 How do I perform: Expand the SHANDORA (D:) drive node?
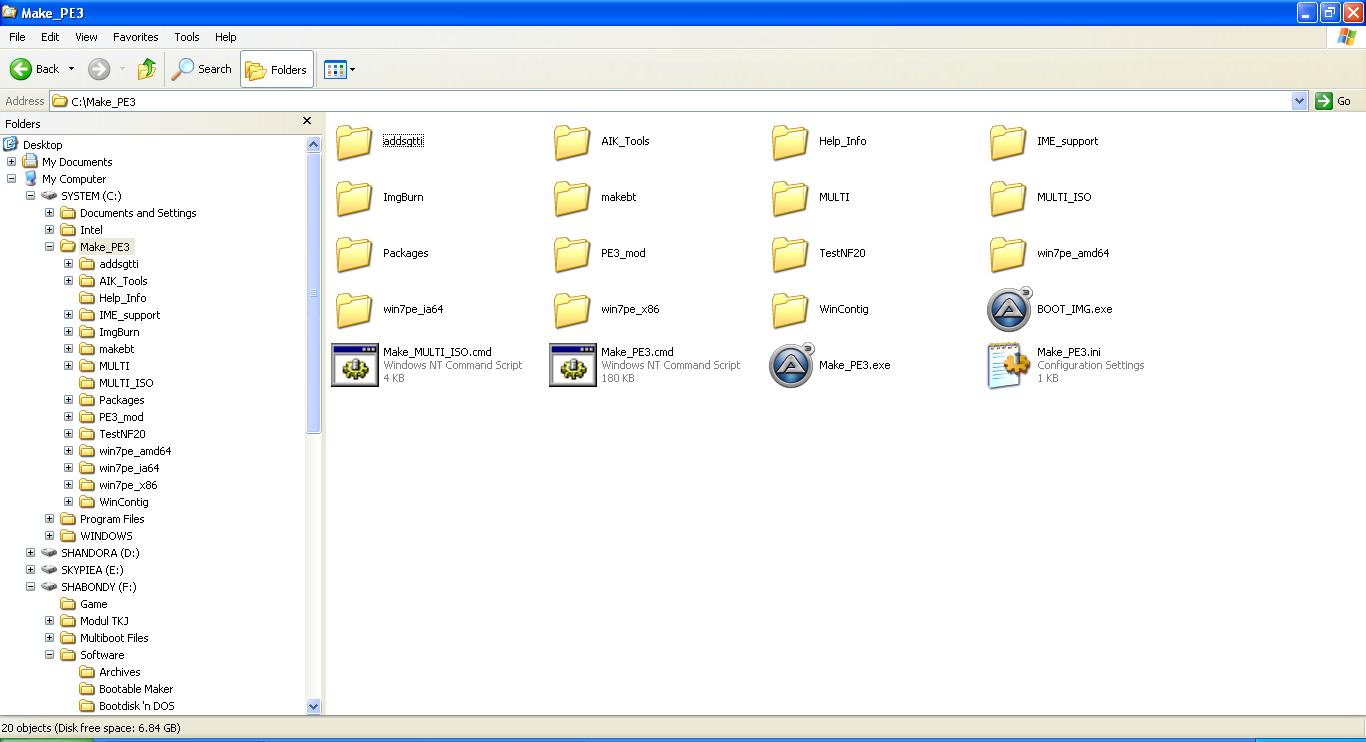pos(30,553)
